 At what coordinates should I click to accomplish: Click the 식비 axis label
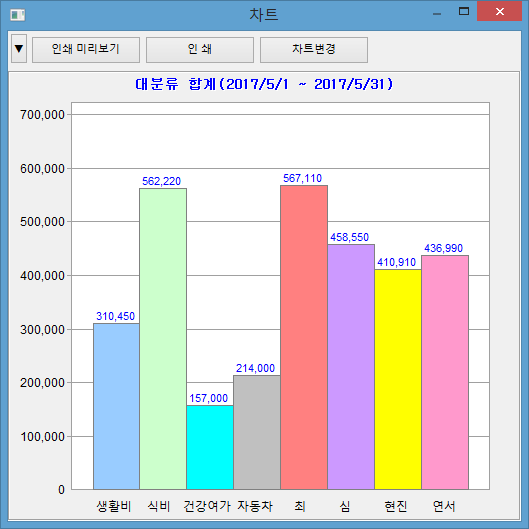pyautogui.click(x=159, y=506)
